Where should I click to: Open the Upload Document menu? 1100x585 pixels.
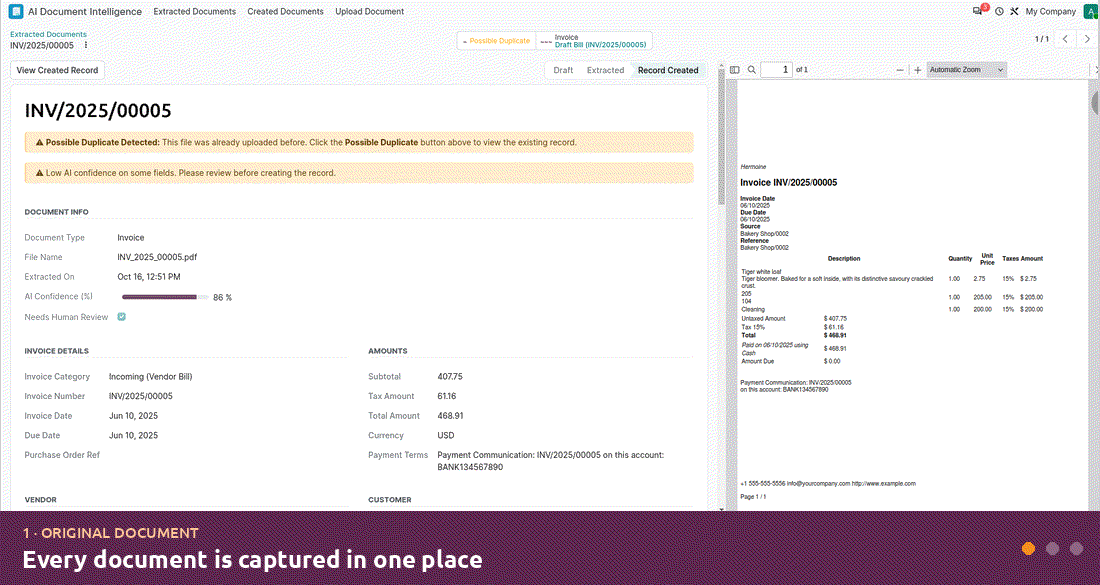click(370, 12)
